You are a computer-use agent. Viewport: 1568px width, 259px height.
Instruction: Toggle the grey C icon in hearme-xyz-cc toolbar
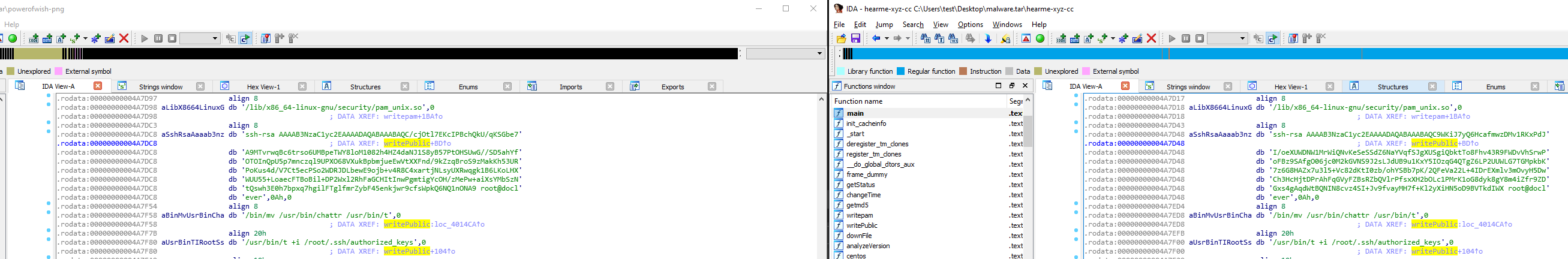tap(1258, 38)
